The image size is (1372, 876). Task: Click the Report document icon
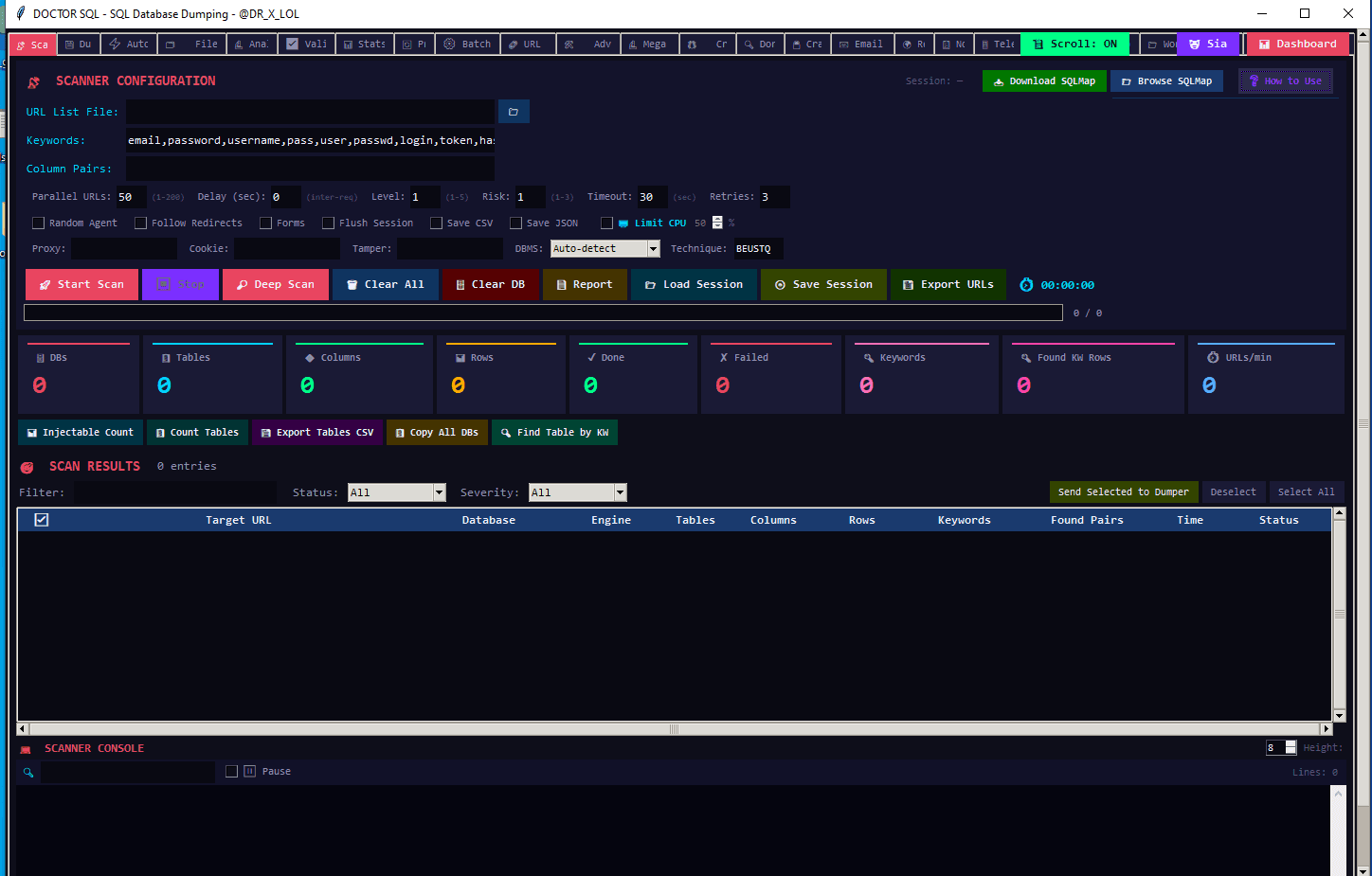(561, 285)
